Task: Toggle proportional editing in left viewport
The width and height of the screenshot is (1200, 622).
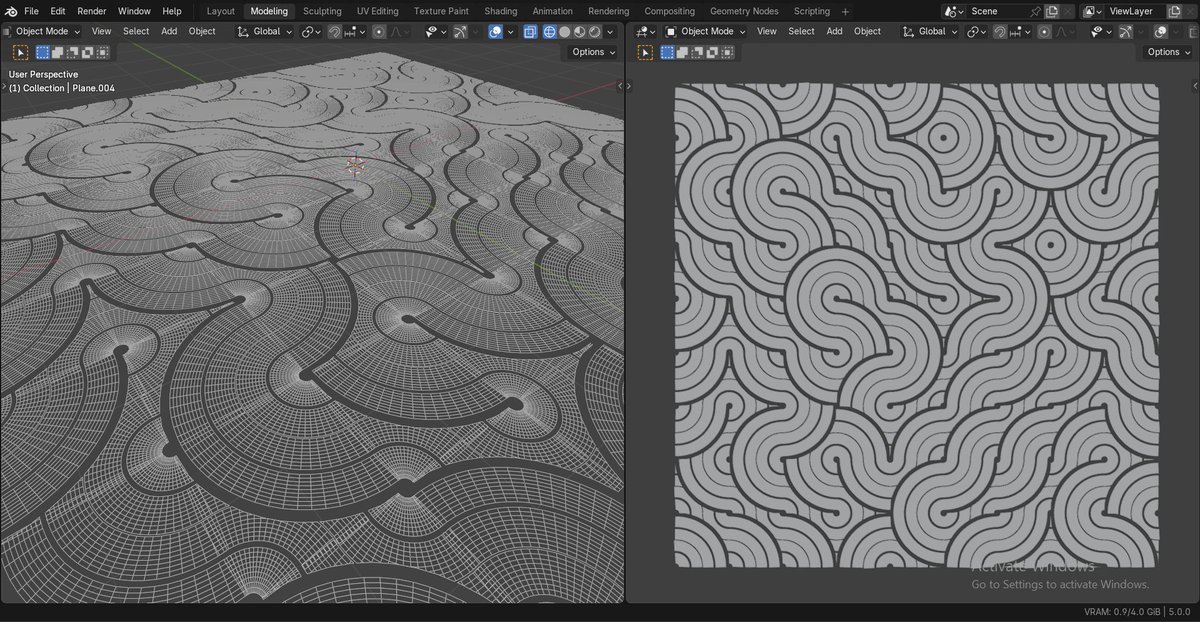Action: tap(379, 31)
